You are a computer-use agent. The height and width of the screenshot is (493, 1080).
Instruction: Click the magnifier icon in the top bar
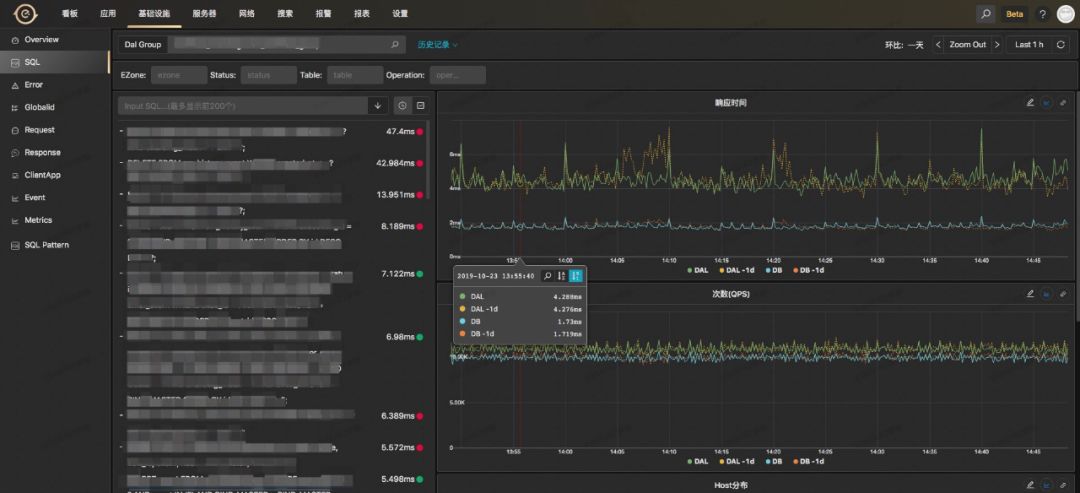(986, 14)
